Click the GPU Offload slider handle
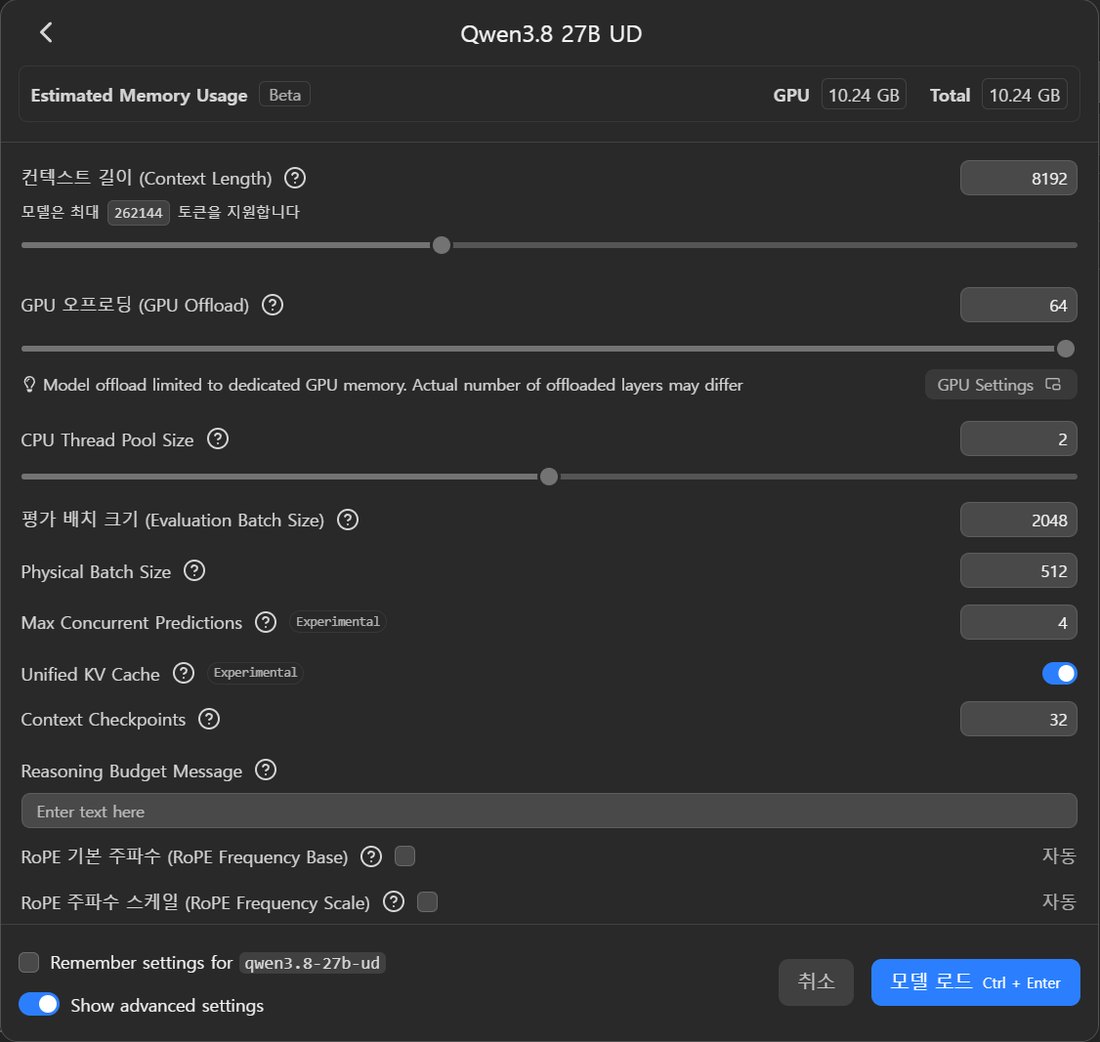 (1065, 349)
